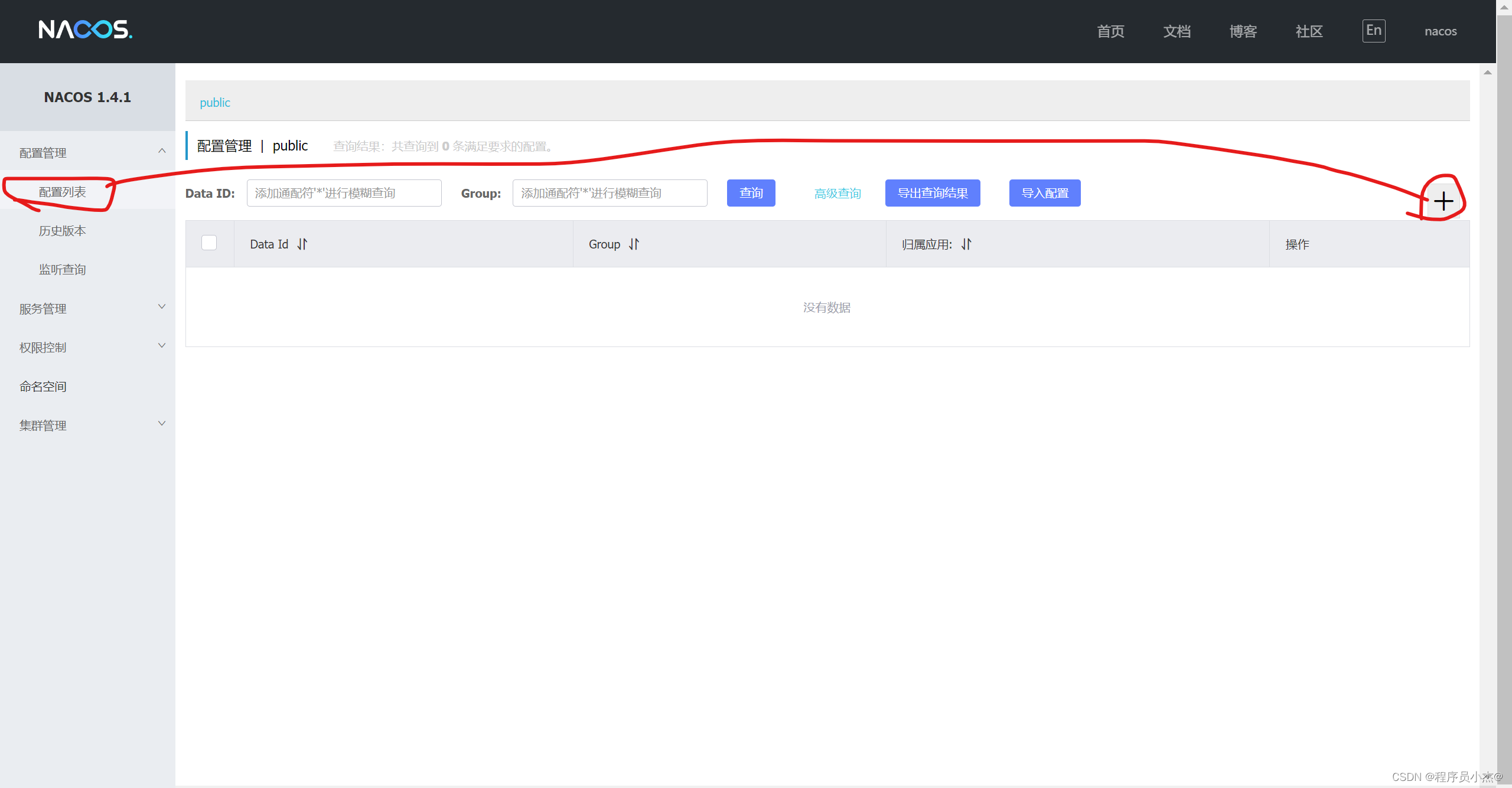Sort the table by the Group column
The image size is (1512, 788).
634,244
